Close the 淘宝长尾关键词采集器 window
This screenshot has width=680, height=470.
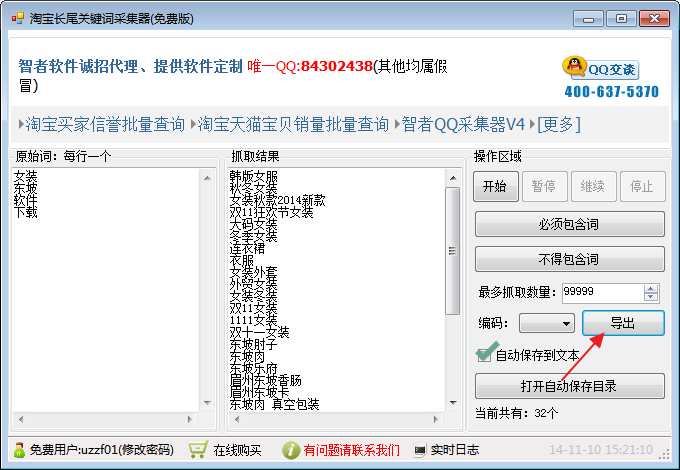coord(654,19)
